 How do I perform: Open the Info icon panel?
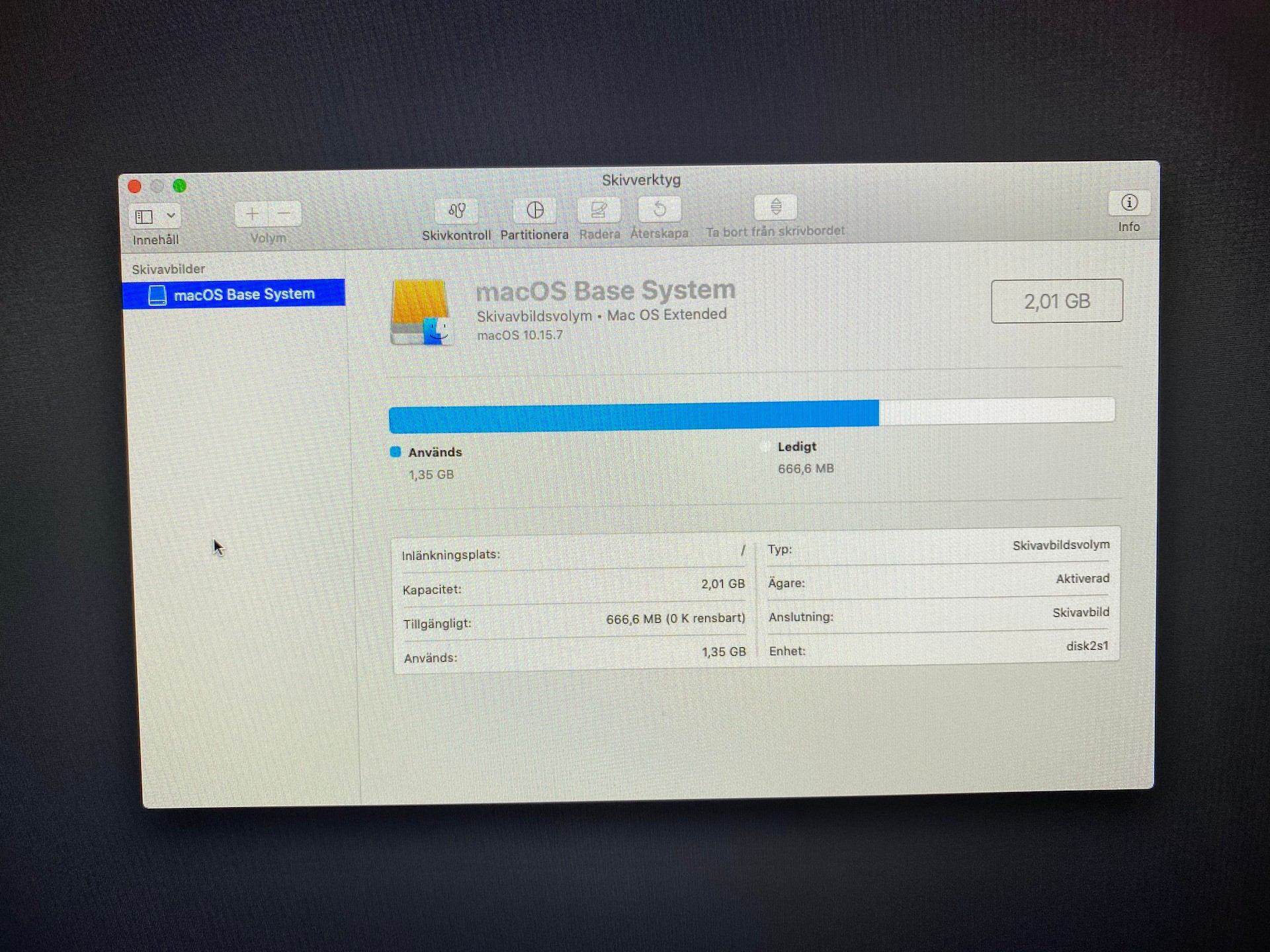tap(1129, 202)
